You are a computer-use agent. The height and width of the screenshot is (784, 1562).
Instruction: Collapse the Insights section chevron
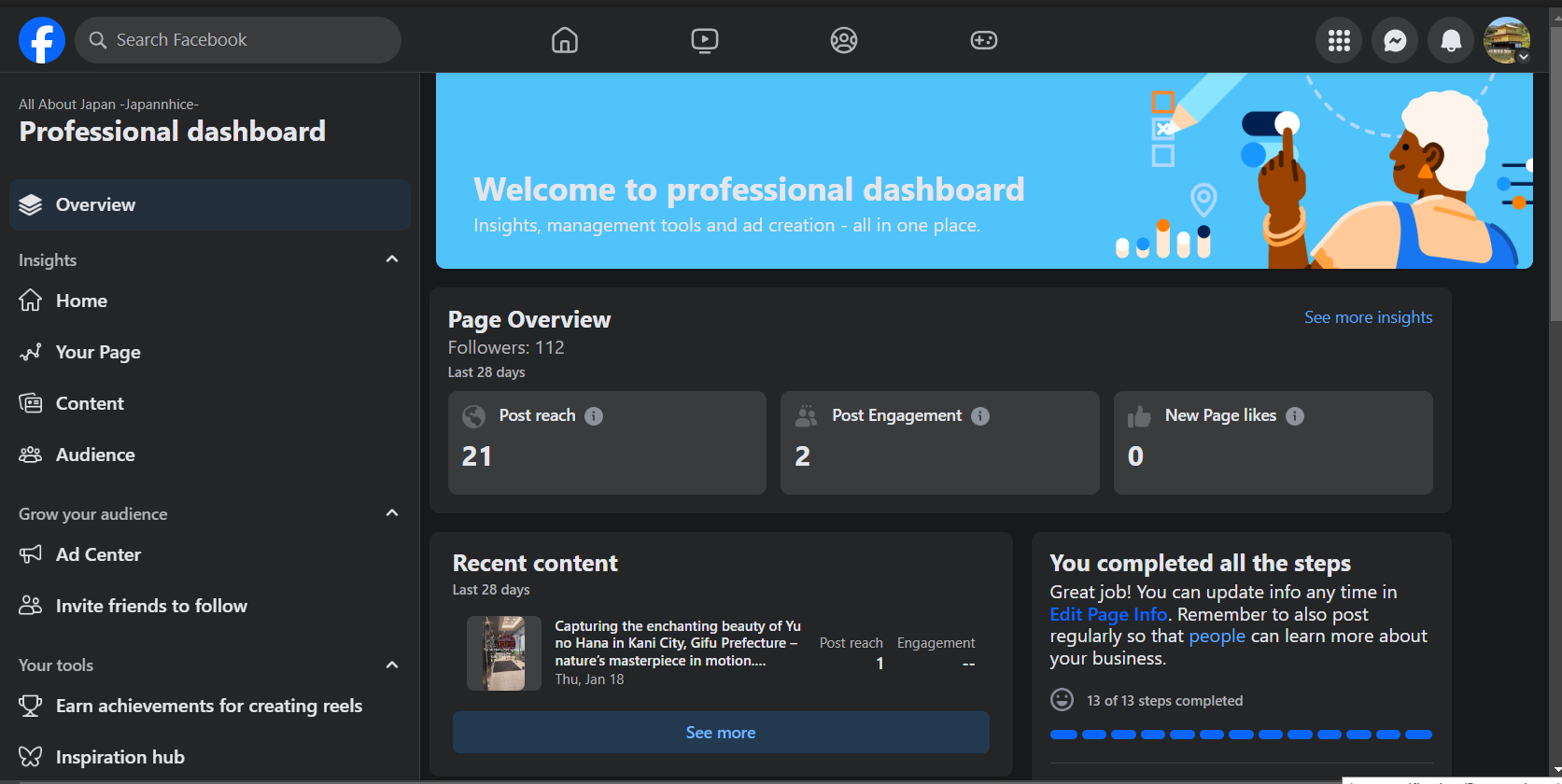coord(392,259)
